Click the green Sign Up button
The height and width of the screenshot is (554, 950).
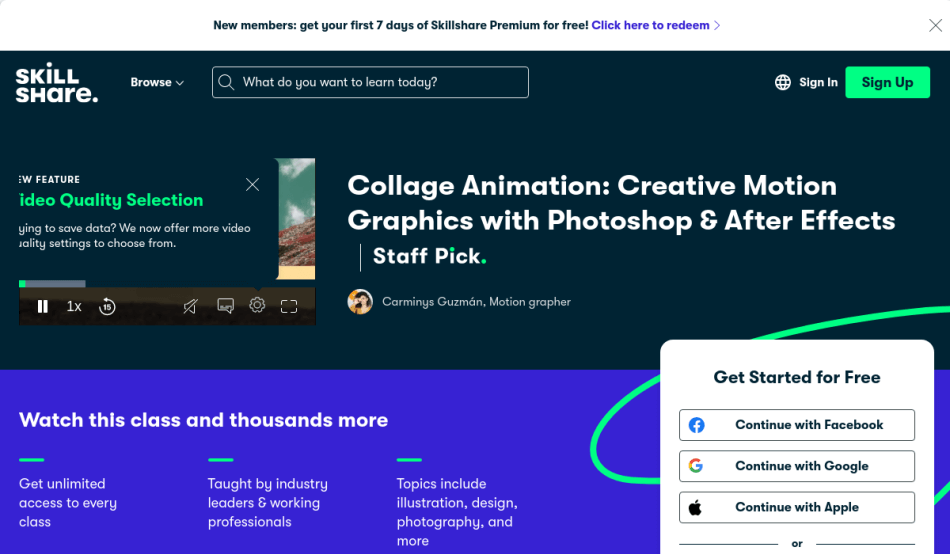[x=888, y=82]
